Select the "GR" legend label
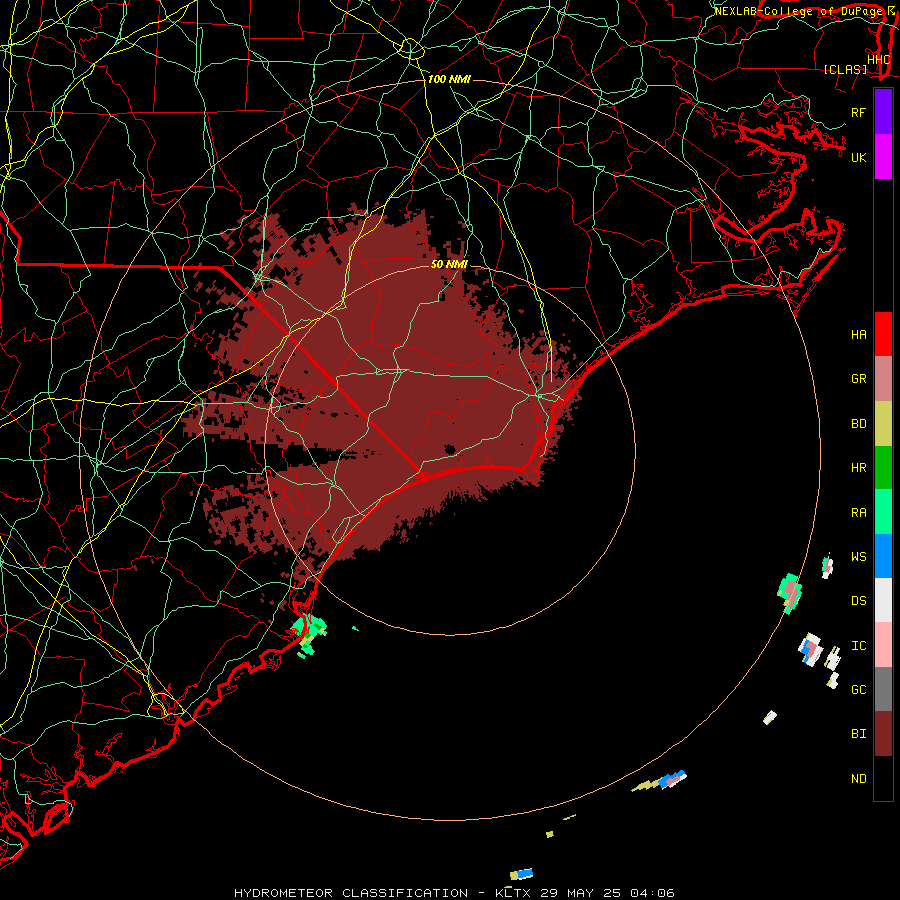The width and height of the screenshot is (900, 900). coord(859,379)
